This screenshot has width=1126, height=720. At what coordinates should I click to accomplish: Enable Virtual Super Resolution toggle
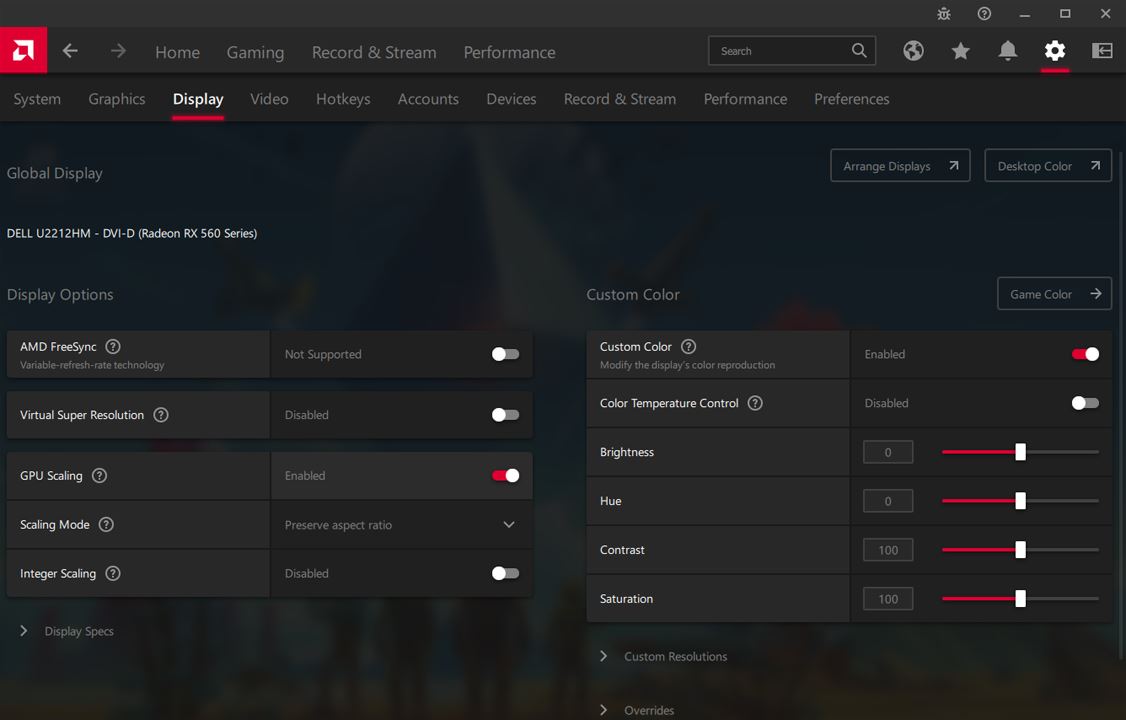pos(505,415)
